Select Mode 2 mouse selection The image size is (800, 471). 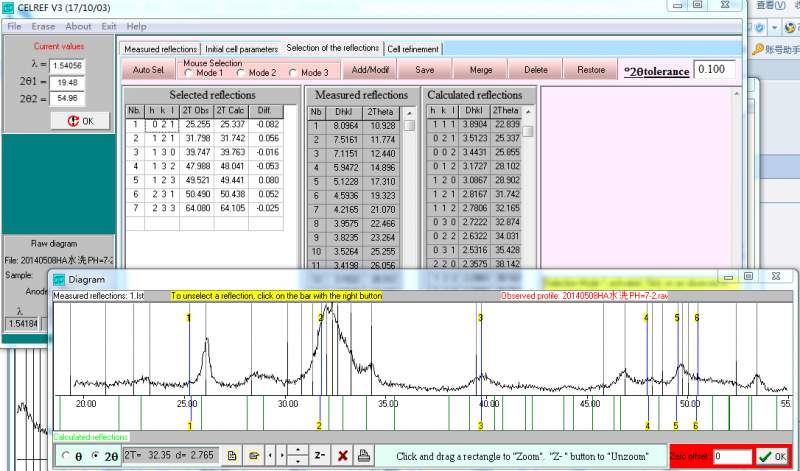[x=241, y=72]
